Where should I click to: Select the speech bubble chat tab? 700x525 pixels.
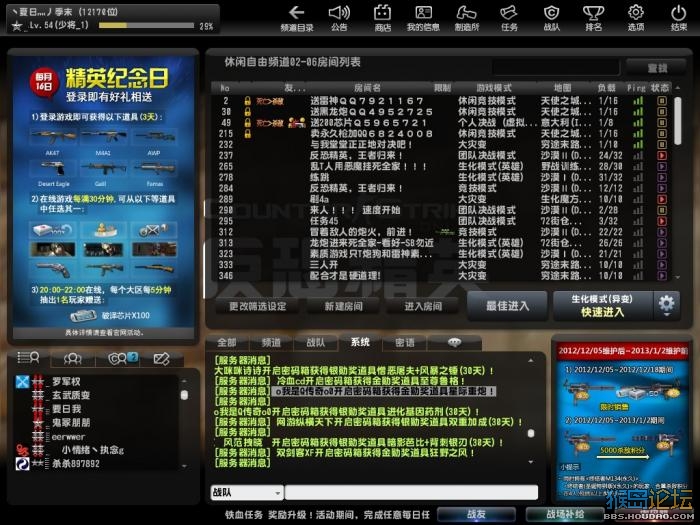[454, 342]
